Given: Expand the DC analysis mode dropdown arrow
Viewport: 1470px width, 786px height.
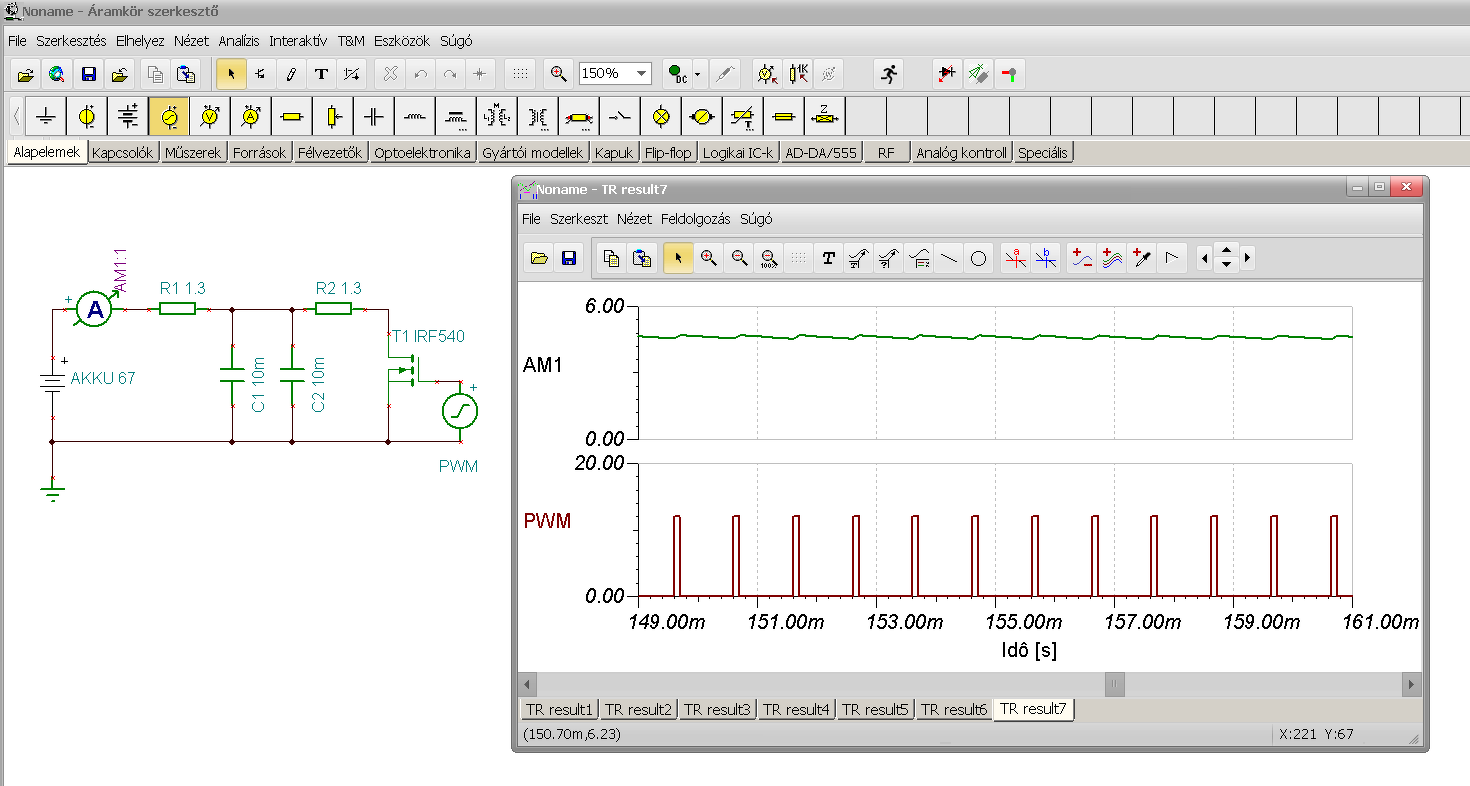Looking at the screenshot, I should tap(698, 73).
